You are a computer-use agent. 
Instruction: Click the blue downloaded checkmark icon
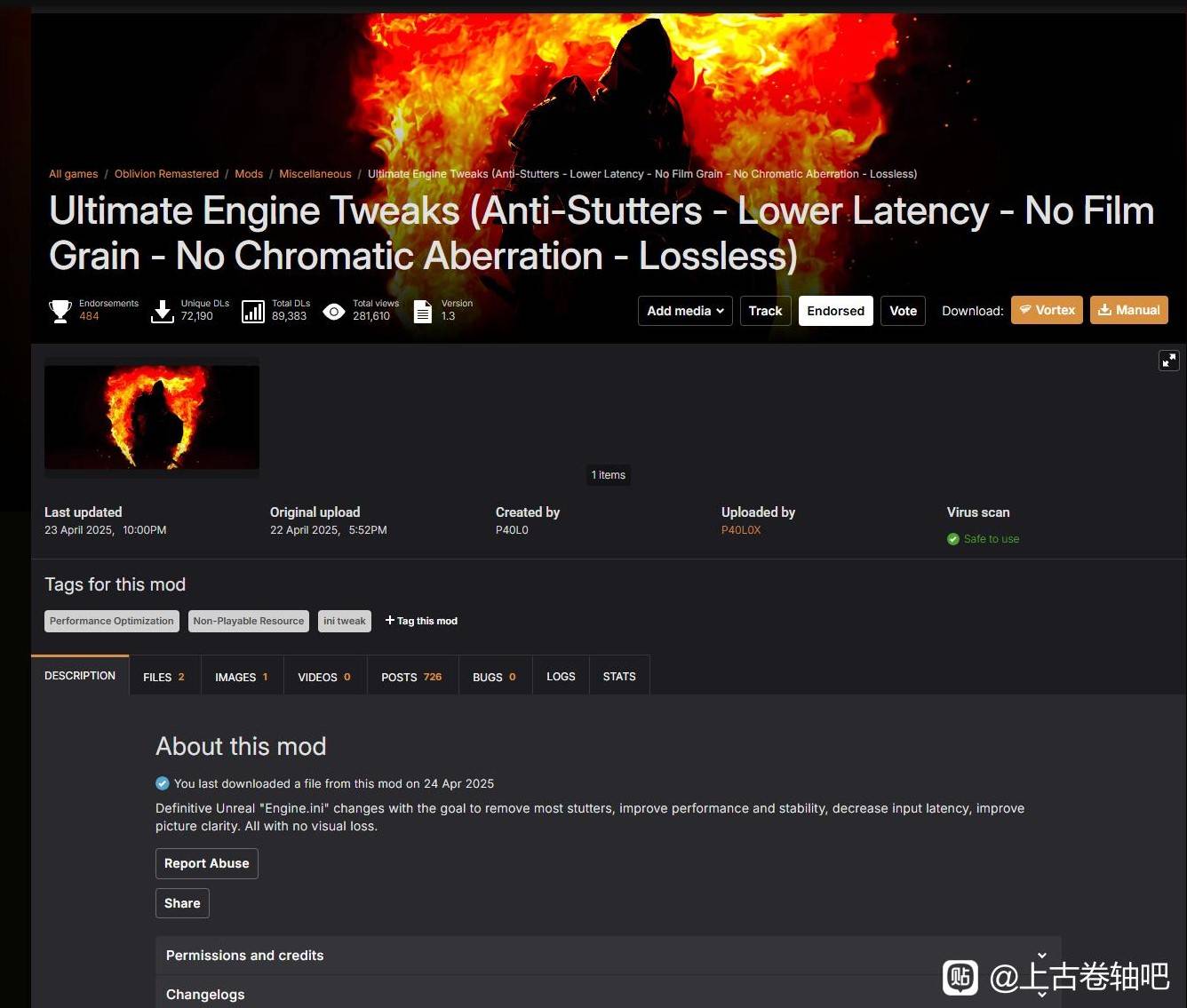[x=162, y=783]
